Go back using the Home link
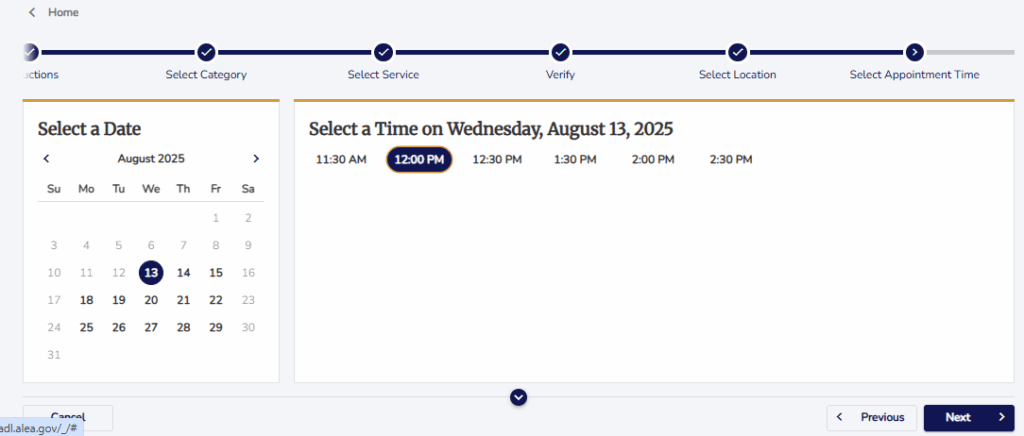Image resolution: width=1024 pixels, height=436 pixels. (54, 12)
